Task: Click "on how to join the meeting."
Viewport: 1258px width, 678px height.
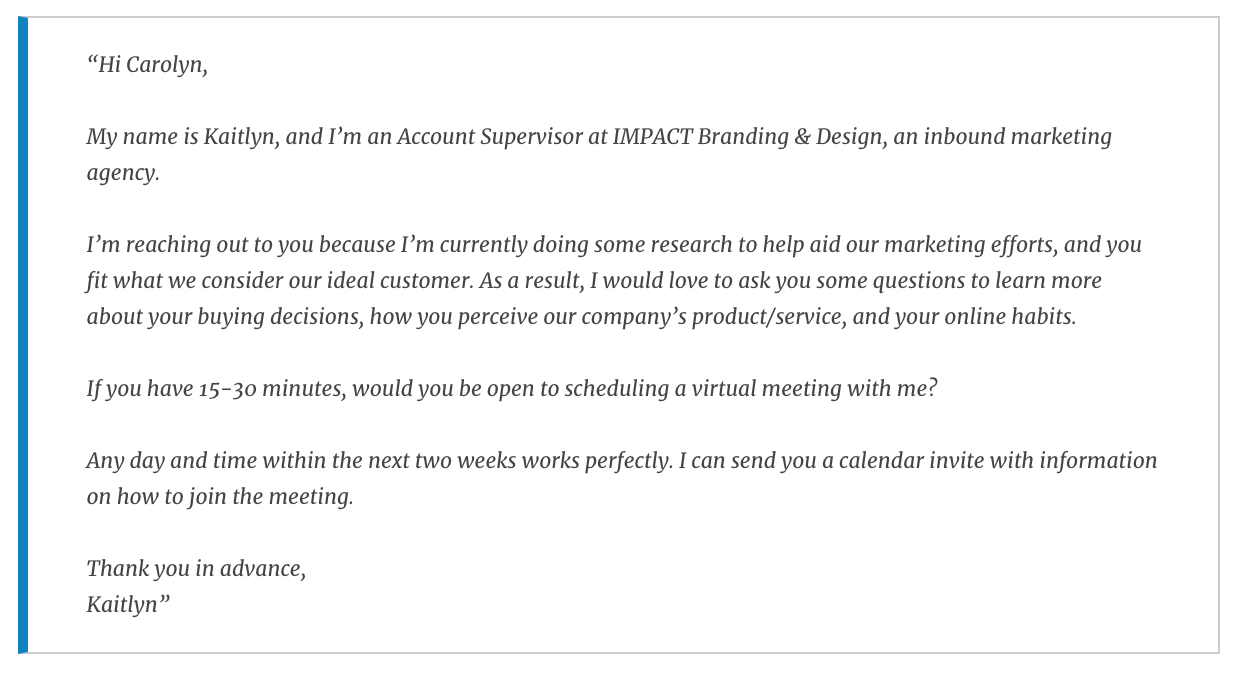Action: (x=220, y=497)
